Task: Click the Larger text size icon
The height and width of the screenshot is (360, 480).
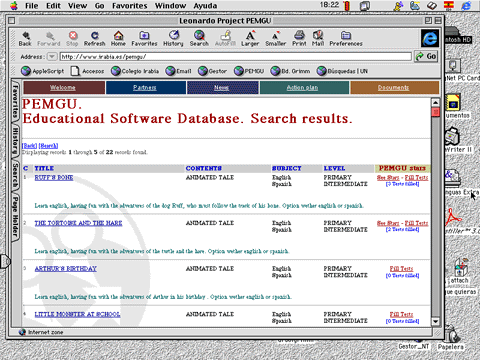Action: click(250, 39)
